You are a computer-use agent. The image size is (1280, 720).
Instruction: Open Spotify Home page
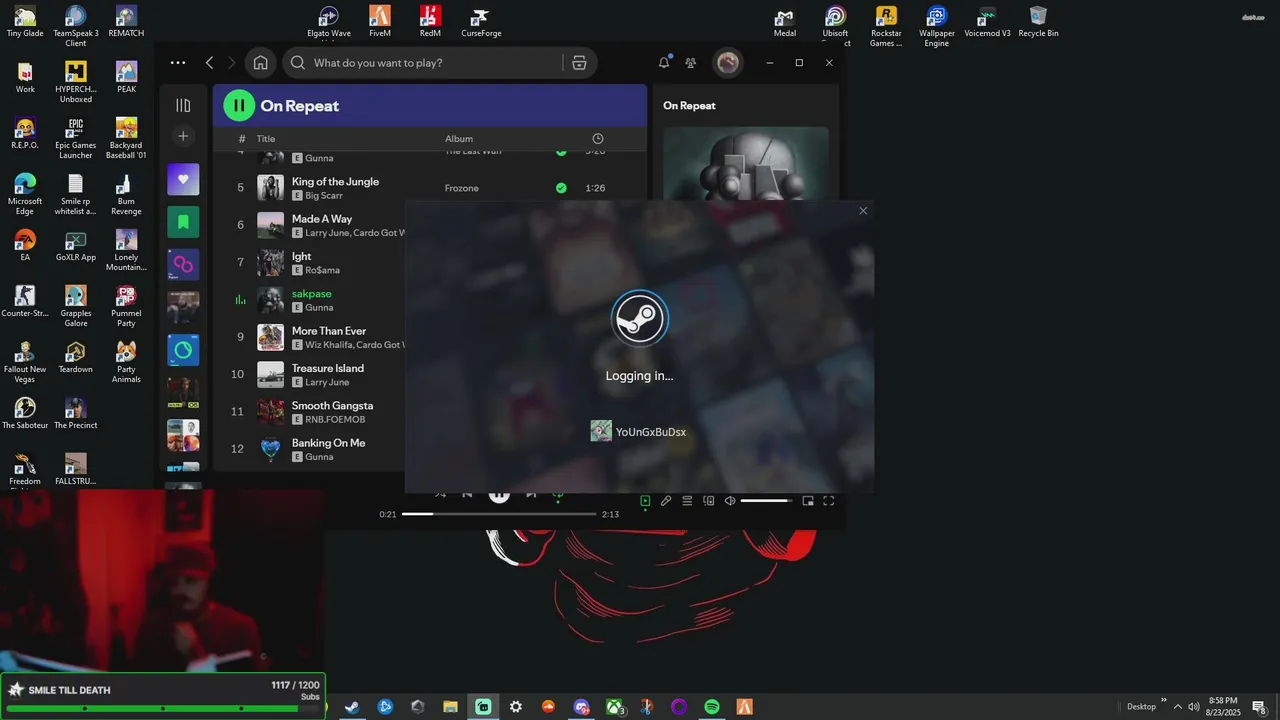pos(260,62)
